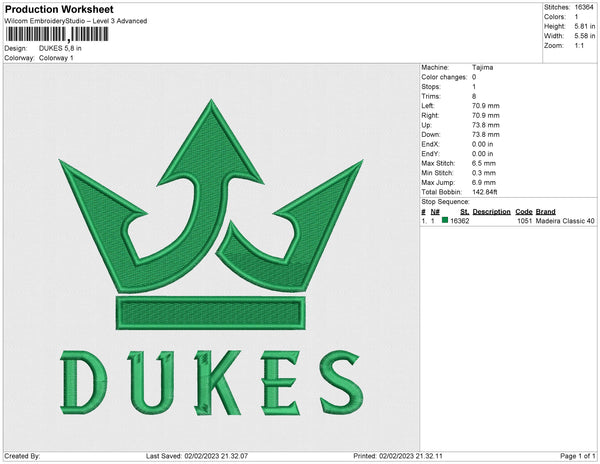Click the 'Stop Sequence:' heading
The width and height of the screenshot is (600, 464).
tap(445, 202)
